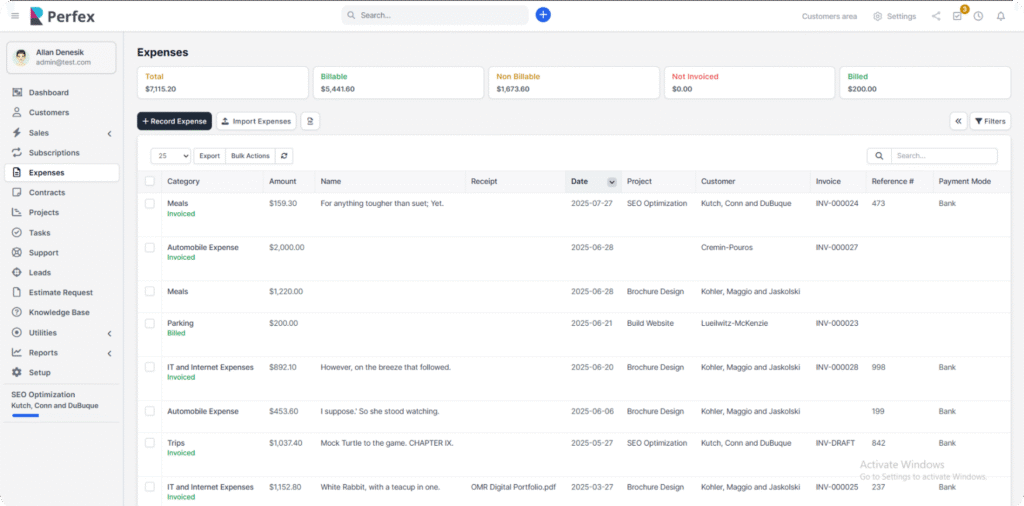The image size is (1024, 506).
Task: Click the SEO Optimization project progress bar
Action: (25, 415)
